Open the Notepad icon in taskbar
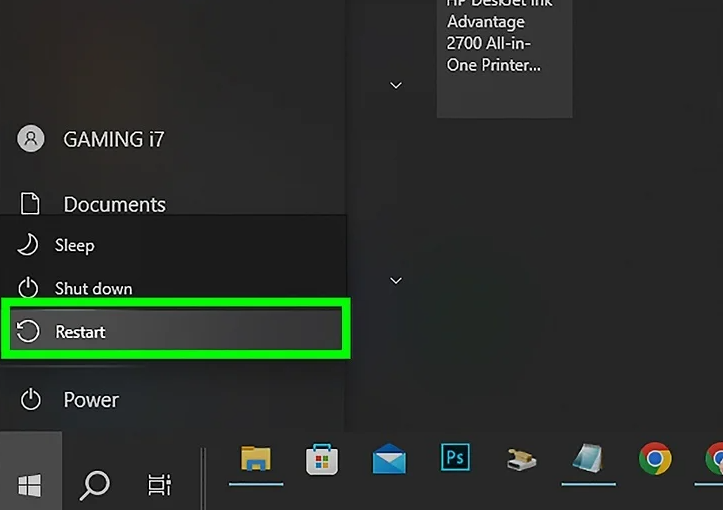 588,459
